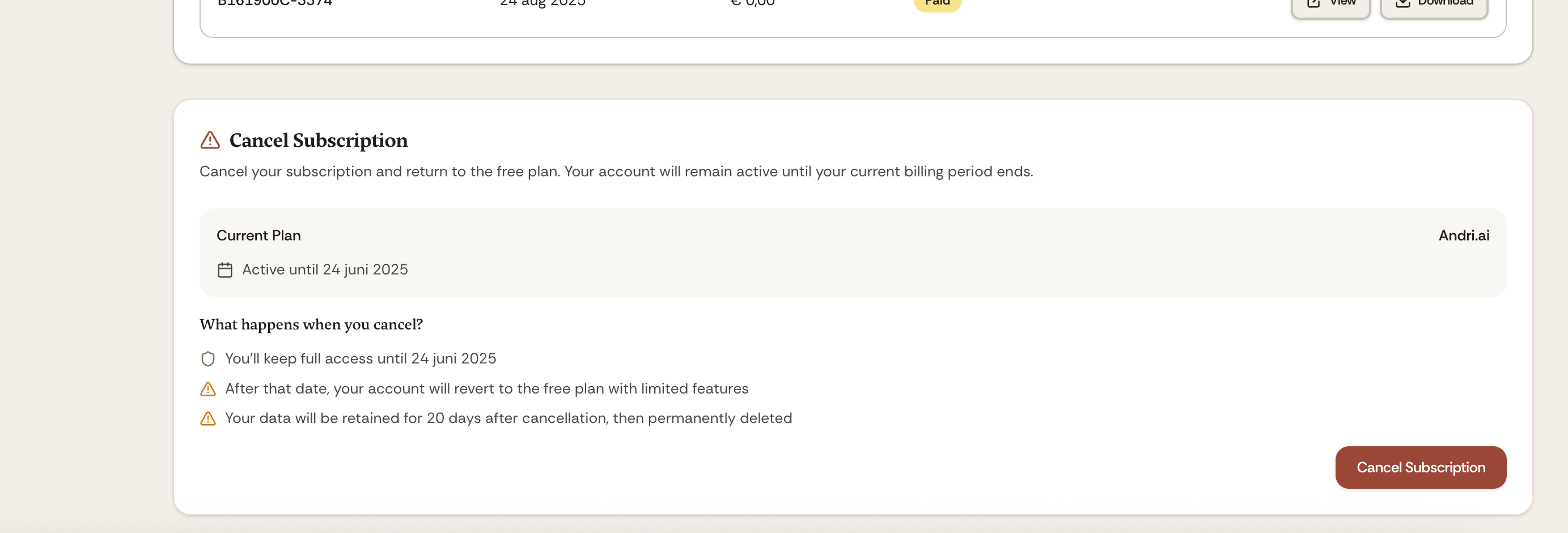Select the What happens when you cancel heading

tap(311, 324)
